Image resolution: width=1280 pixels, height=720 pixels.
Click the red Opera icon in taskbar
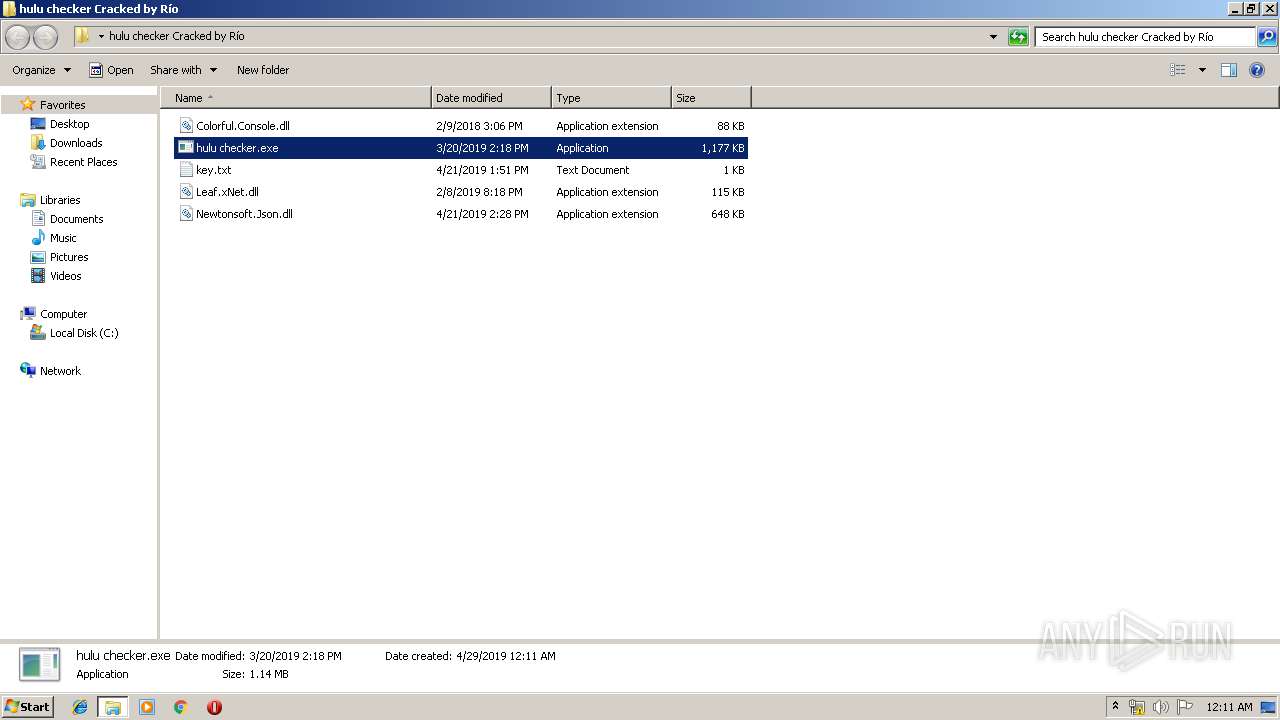click(214, 707)
